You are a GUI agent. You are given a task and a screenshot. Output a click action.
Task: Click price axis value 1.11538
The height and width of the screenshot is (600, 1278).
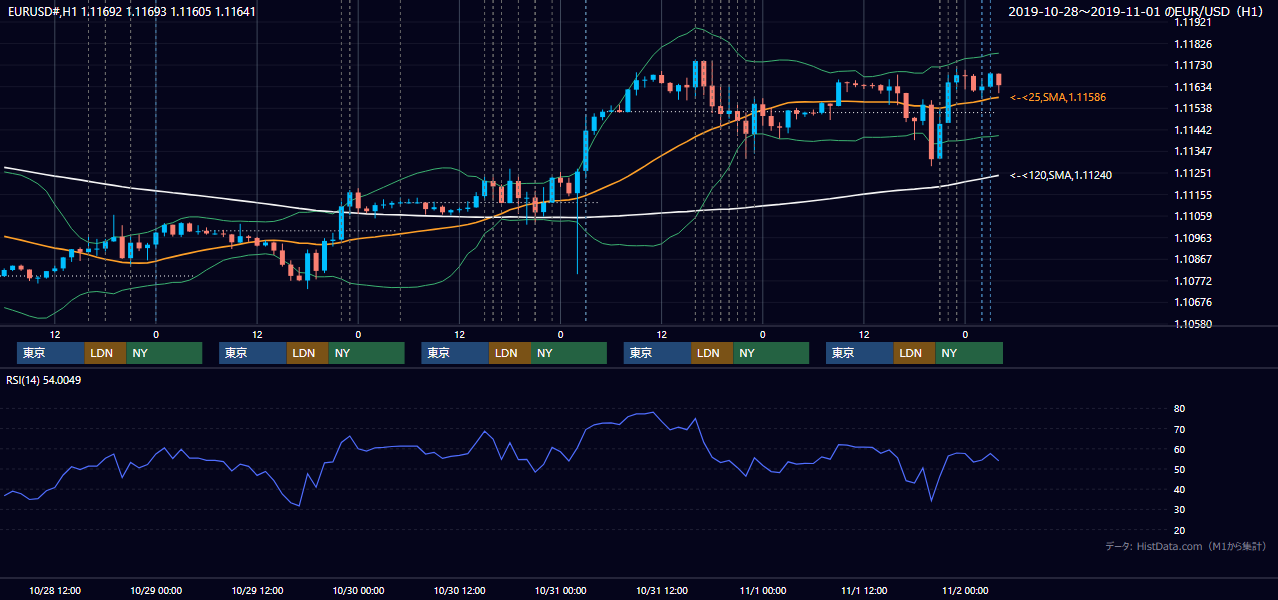click(x=1192, y=108)
